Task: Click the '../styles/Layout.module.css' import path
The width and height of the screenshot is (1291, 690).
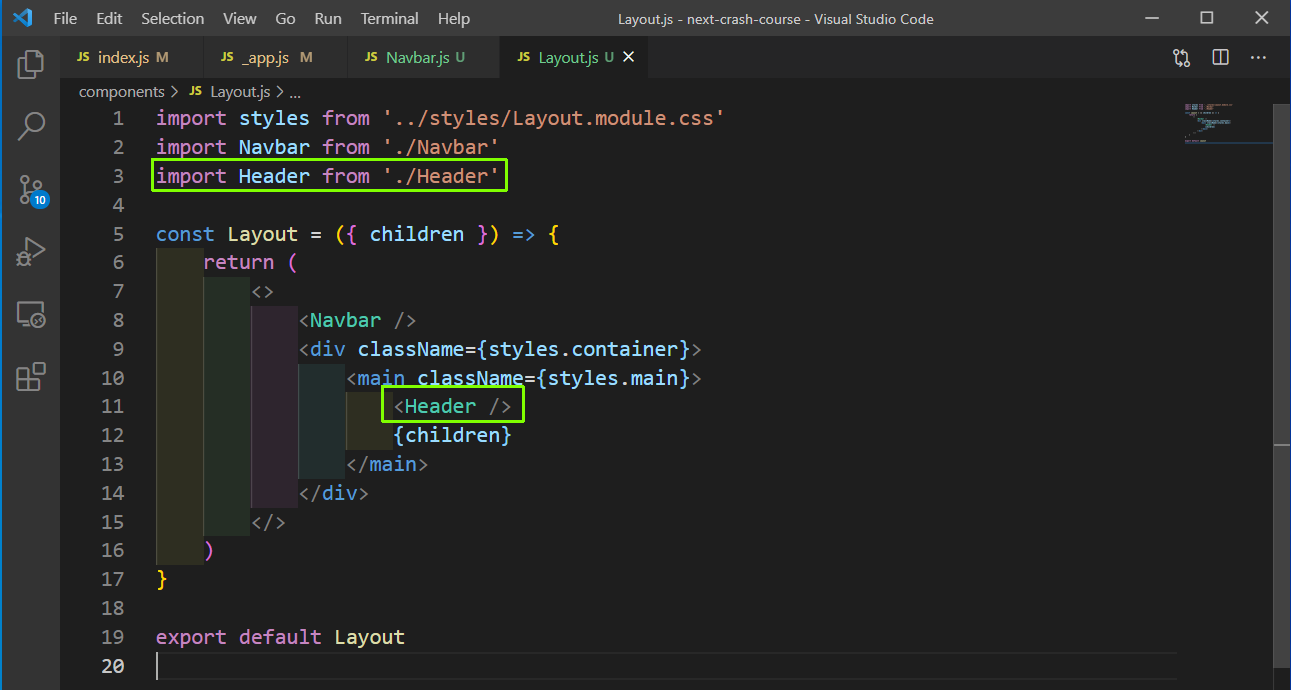Action: pos(553,119)
